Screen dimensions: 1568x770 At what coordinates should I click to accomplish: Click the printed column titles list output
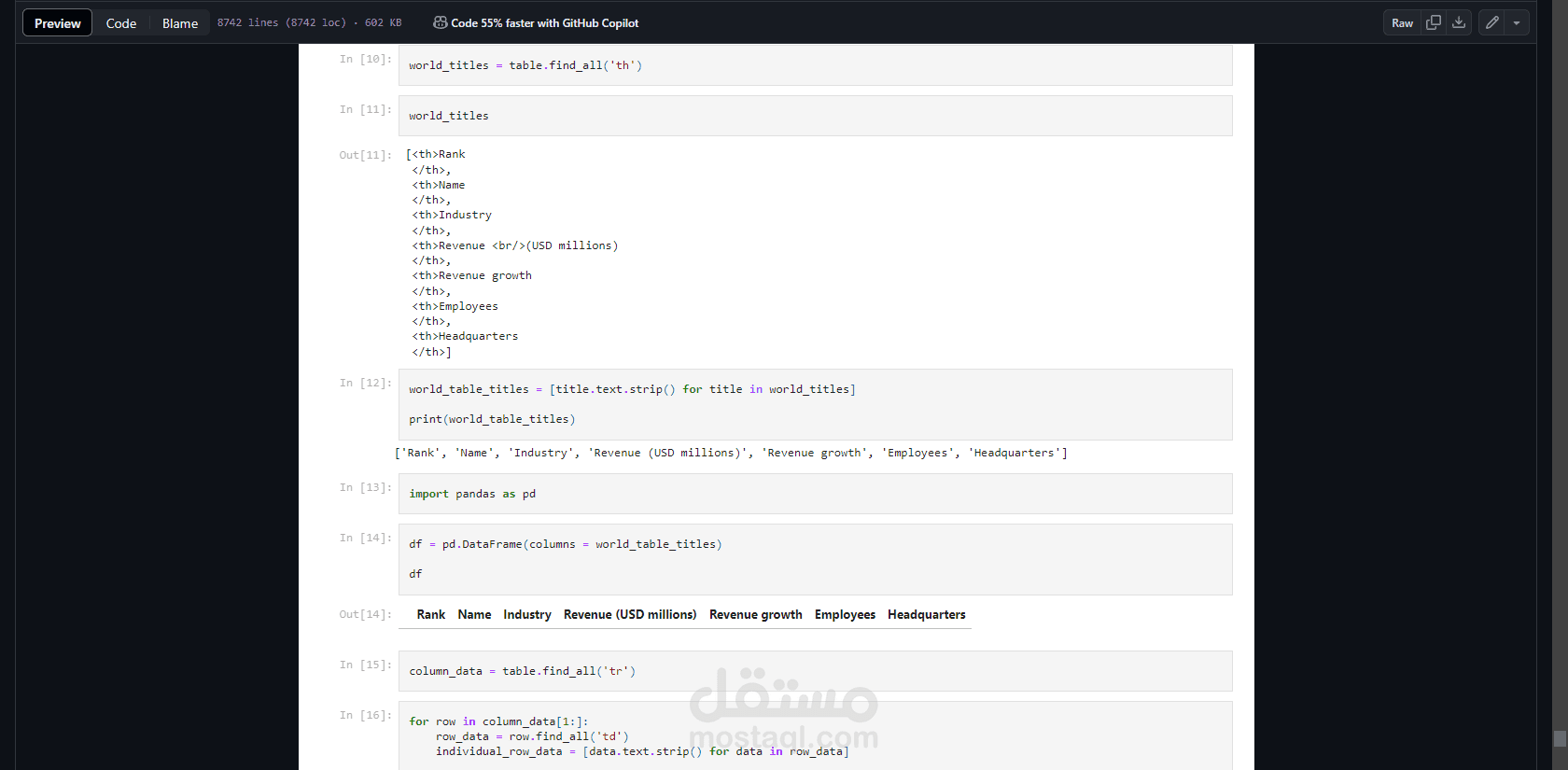pyautogui.click(x=732, y=453)
